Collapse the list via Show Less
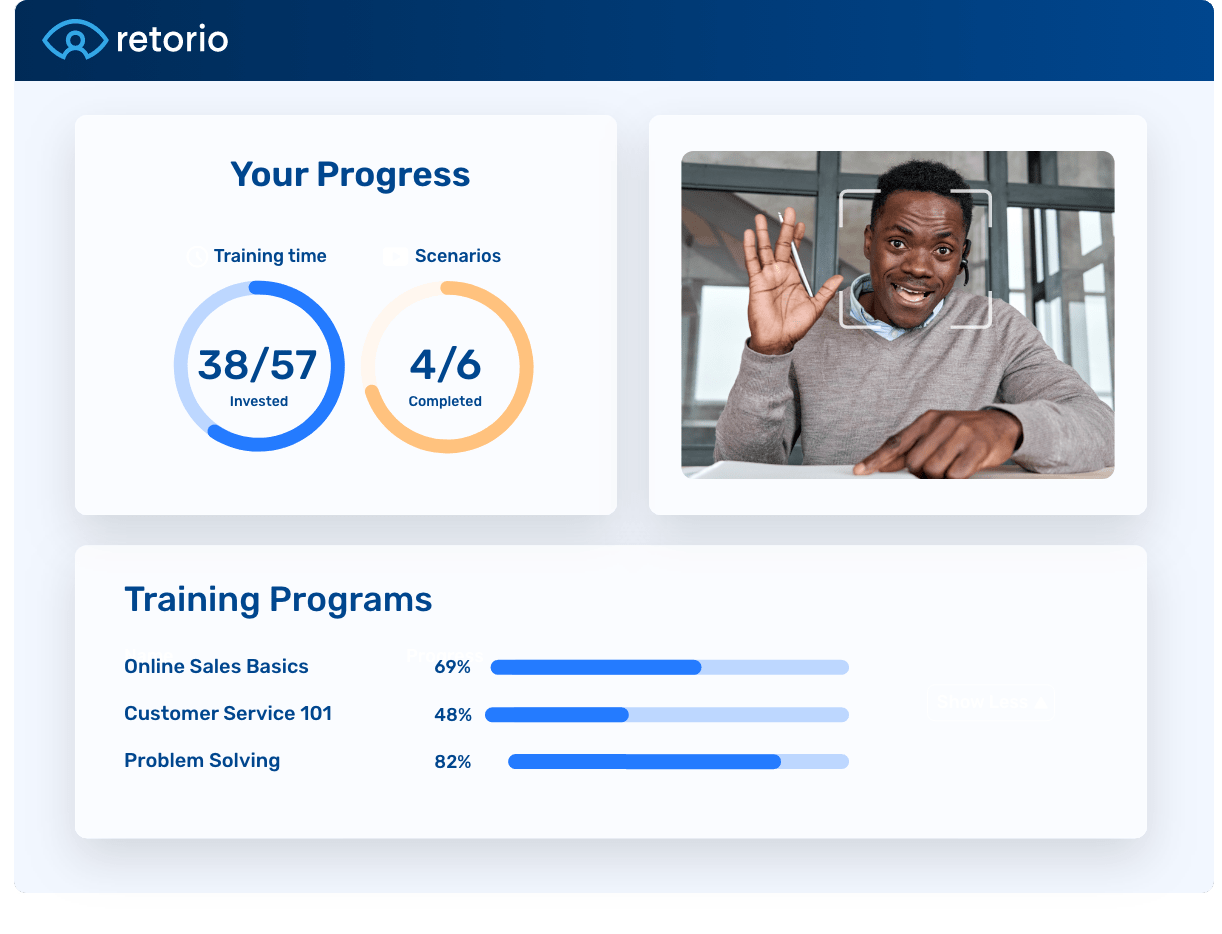1222x934 pixels. tap(990, 702)
